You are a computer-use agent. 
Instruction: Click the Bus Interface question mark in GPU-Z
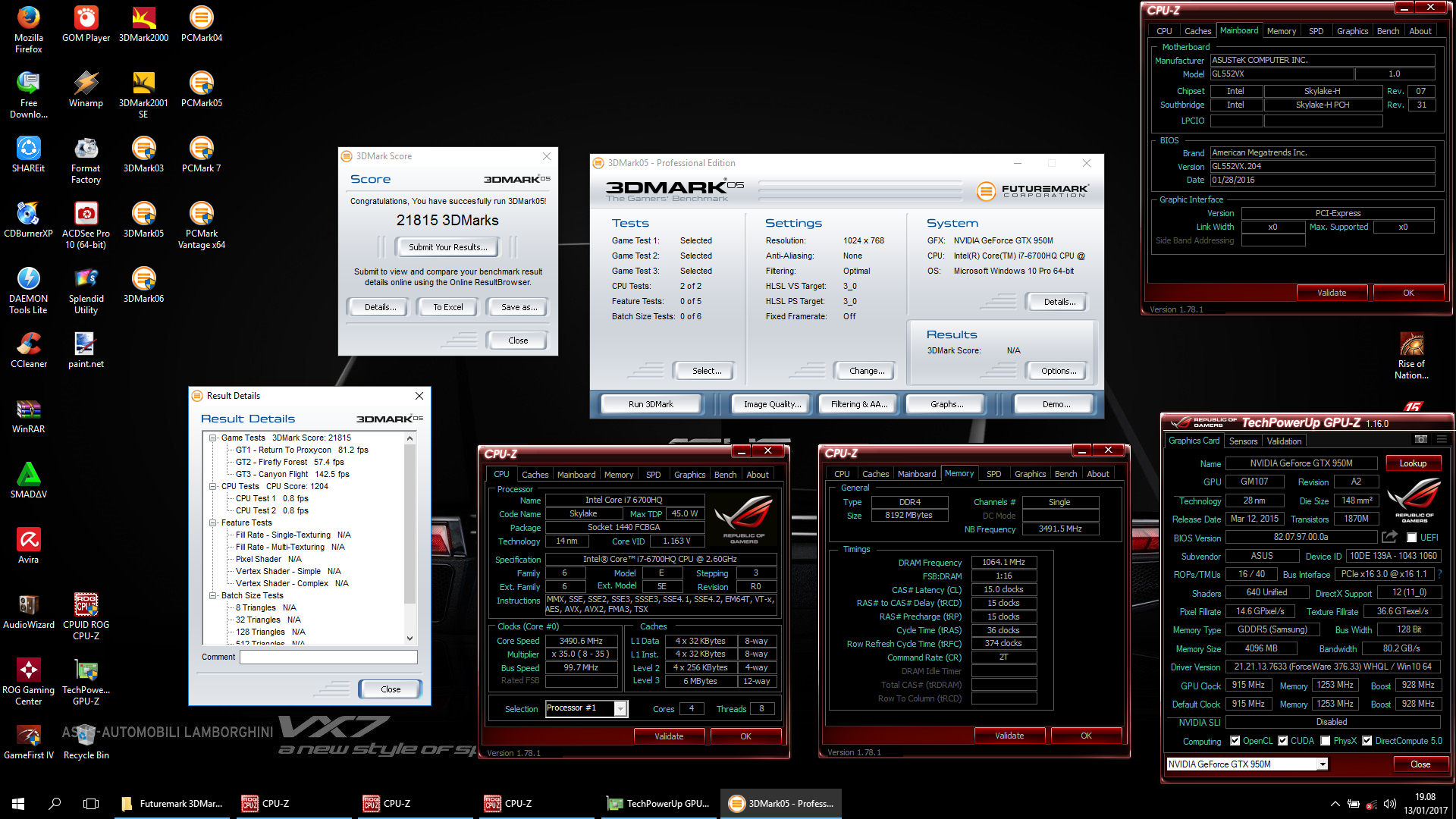coord(1439,574)
